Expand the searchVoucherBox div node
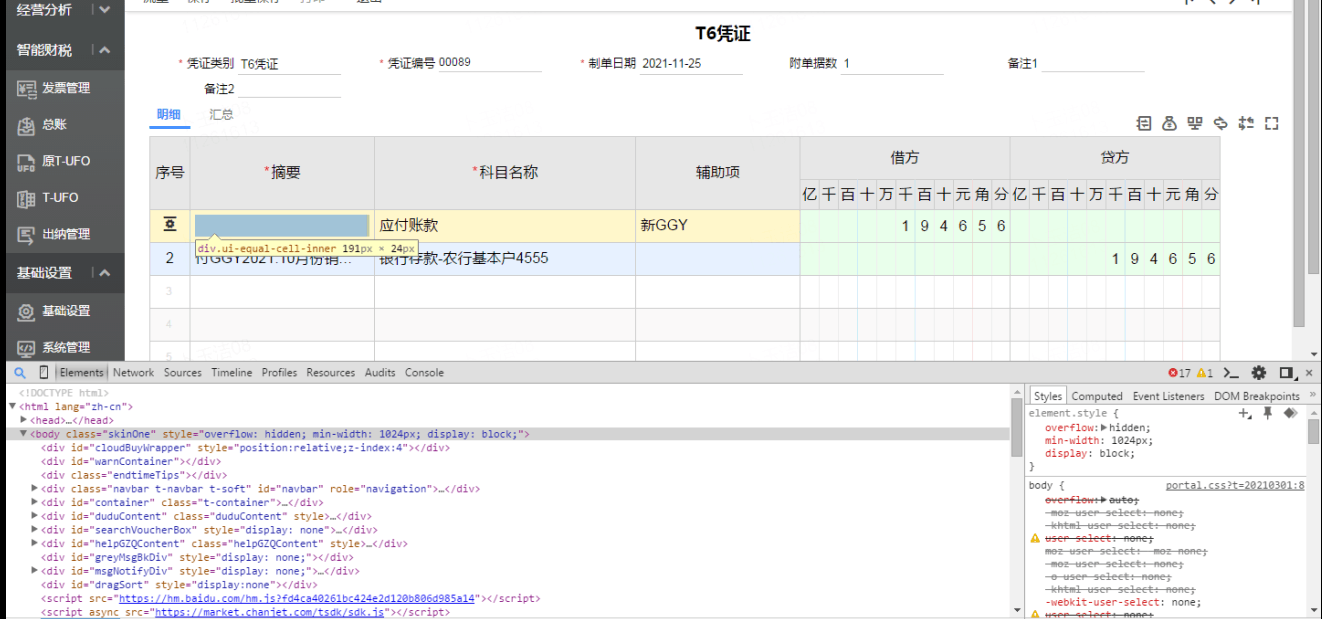The height and width of the screenshot is (619, 1322). point(35,530)
